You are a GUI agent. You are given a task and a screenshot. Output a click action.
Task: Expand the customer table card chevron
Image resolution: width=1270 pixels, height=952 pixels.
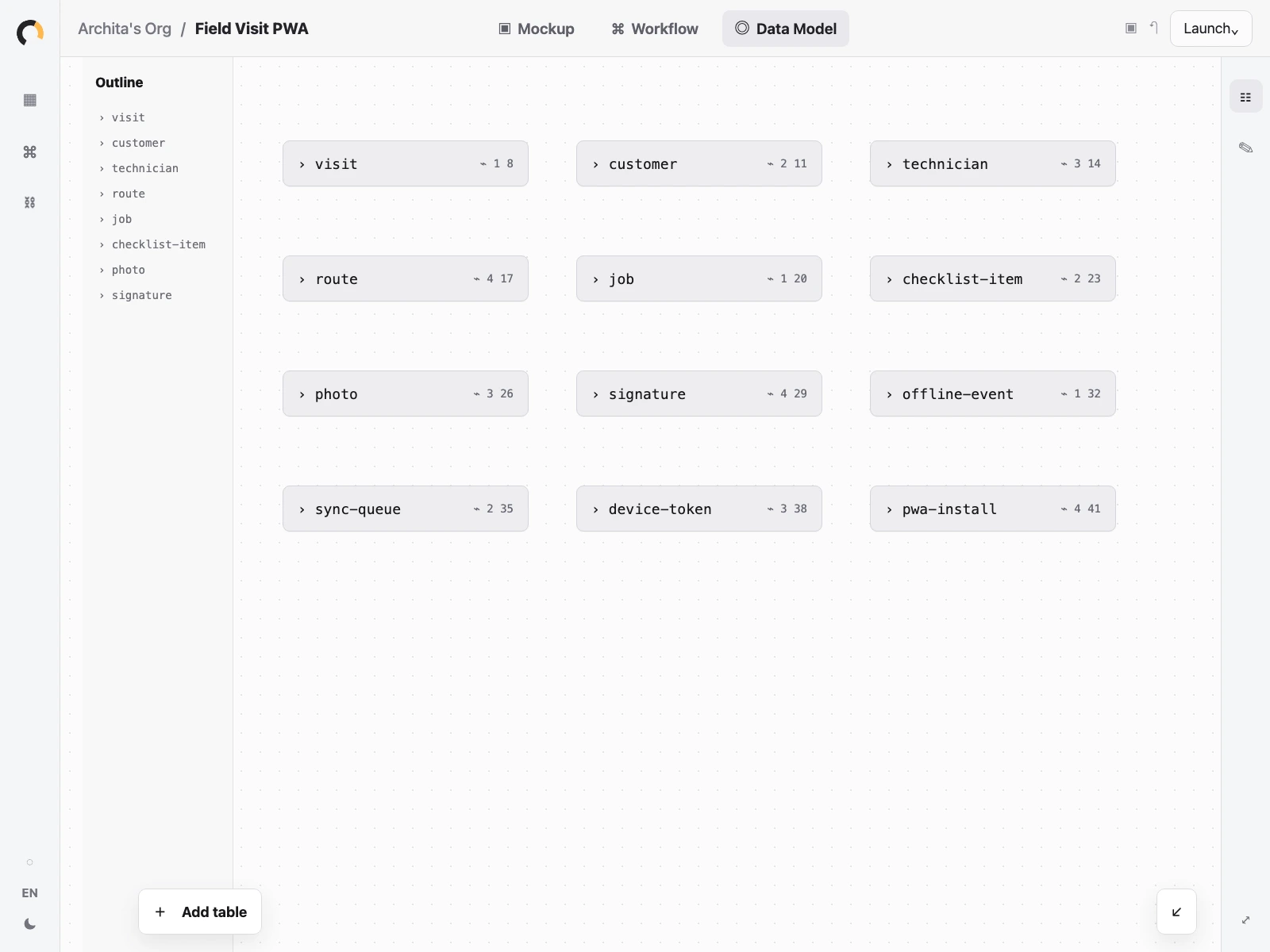[x=595, y=164]
